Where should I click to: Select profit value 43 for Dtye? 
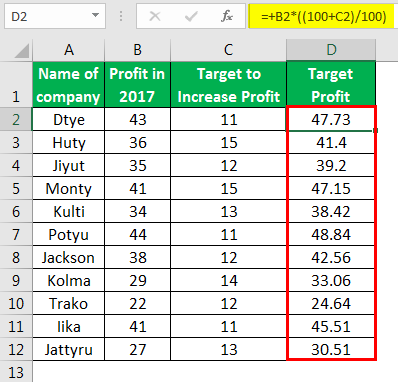pyautogui.click(x=137, y=119)
